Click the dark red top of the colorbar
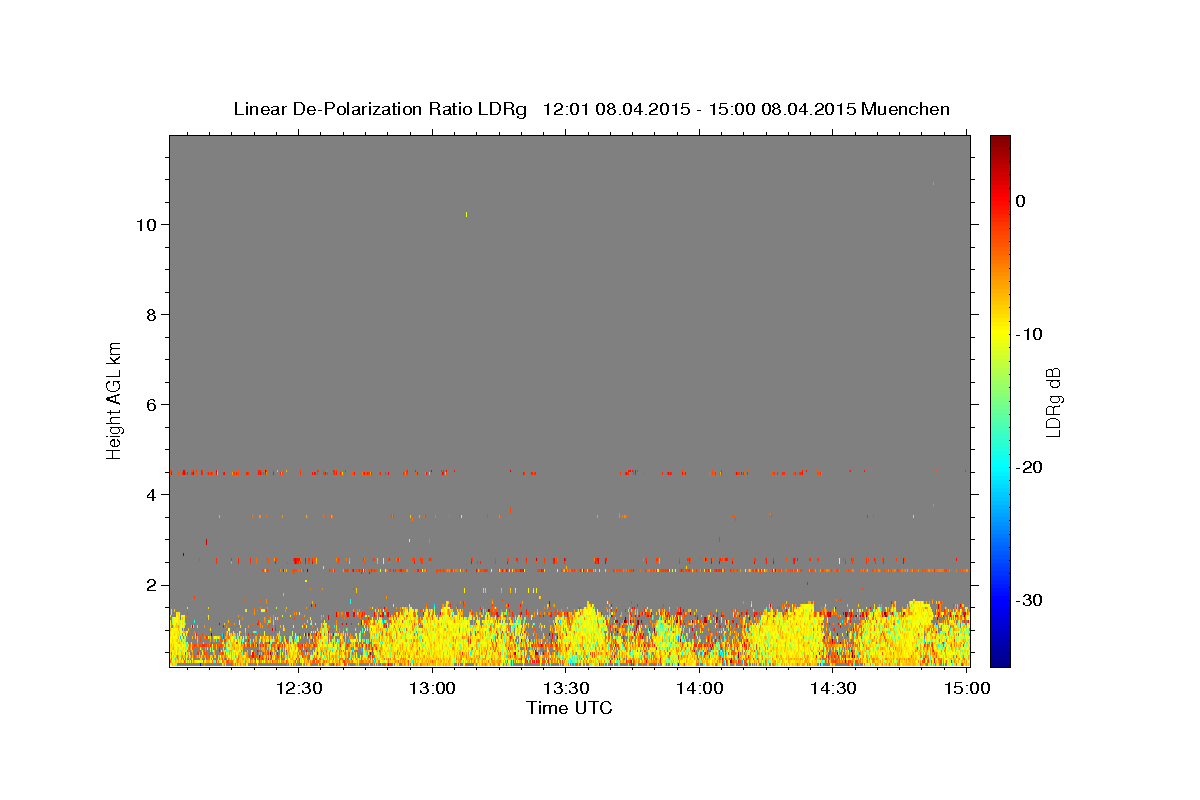 click(x=1000, y=143)
